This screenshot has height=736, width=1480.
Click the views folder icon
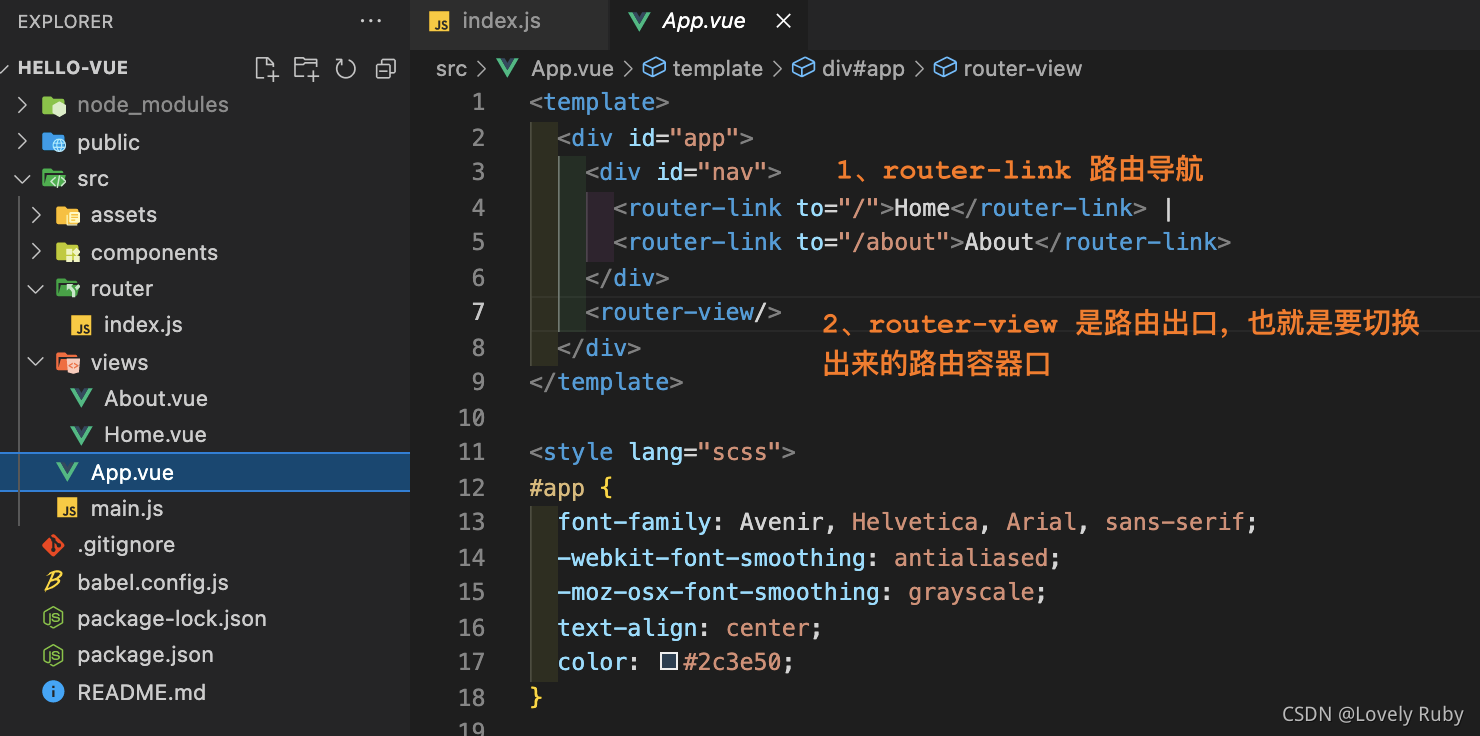point(68,362)
